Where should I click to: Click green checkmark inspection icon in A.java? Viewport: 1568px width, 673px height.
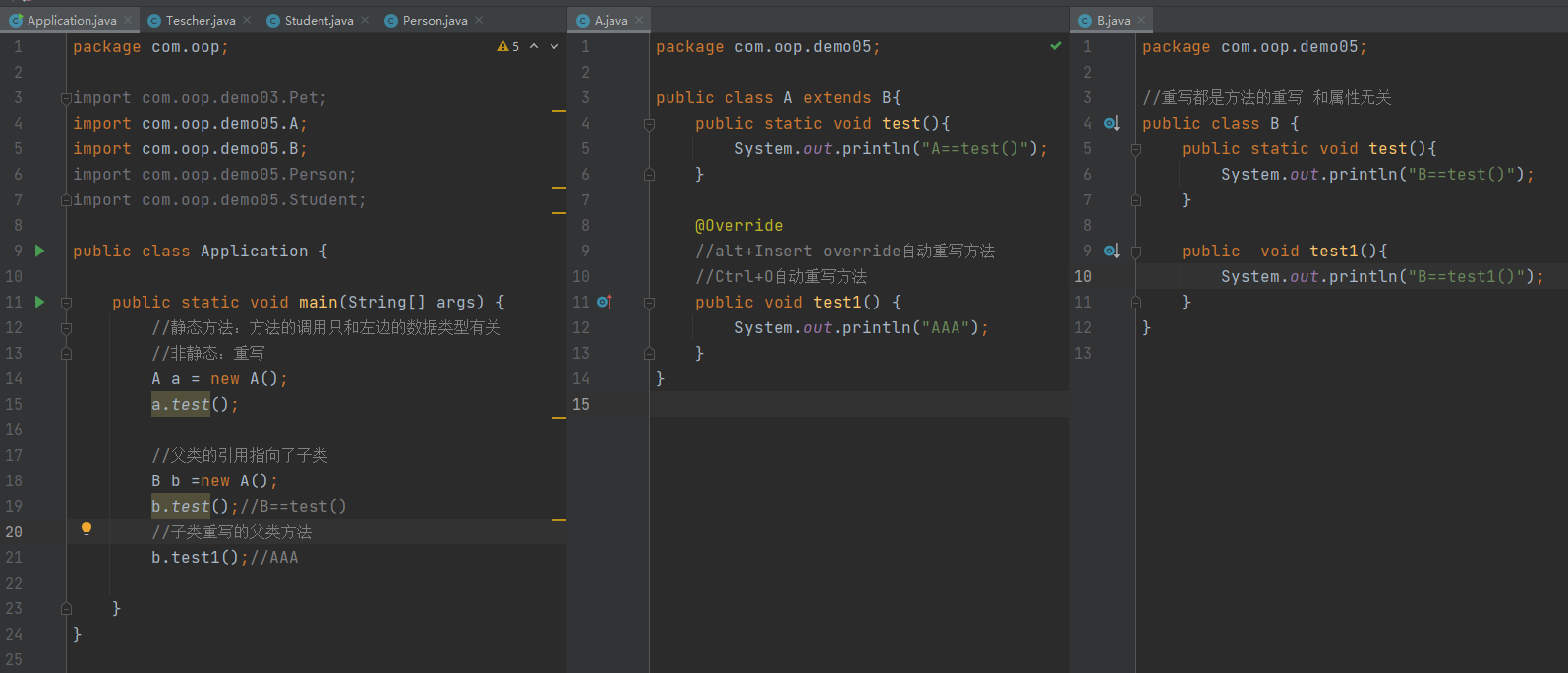(x=1055, y=46)
